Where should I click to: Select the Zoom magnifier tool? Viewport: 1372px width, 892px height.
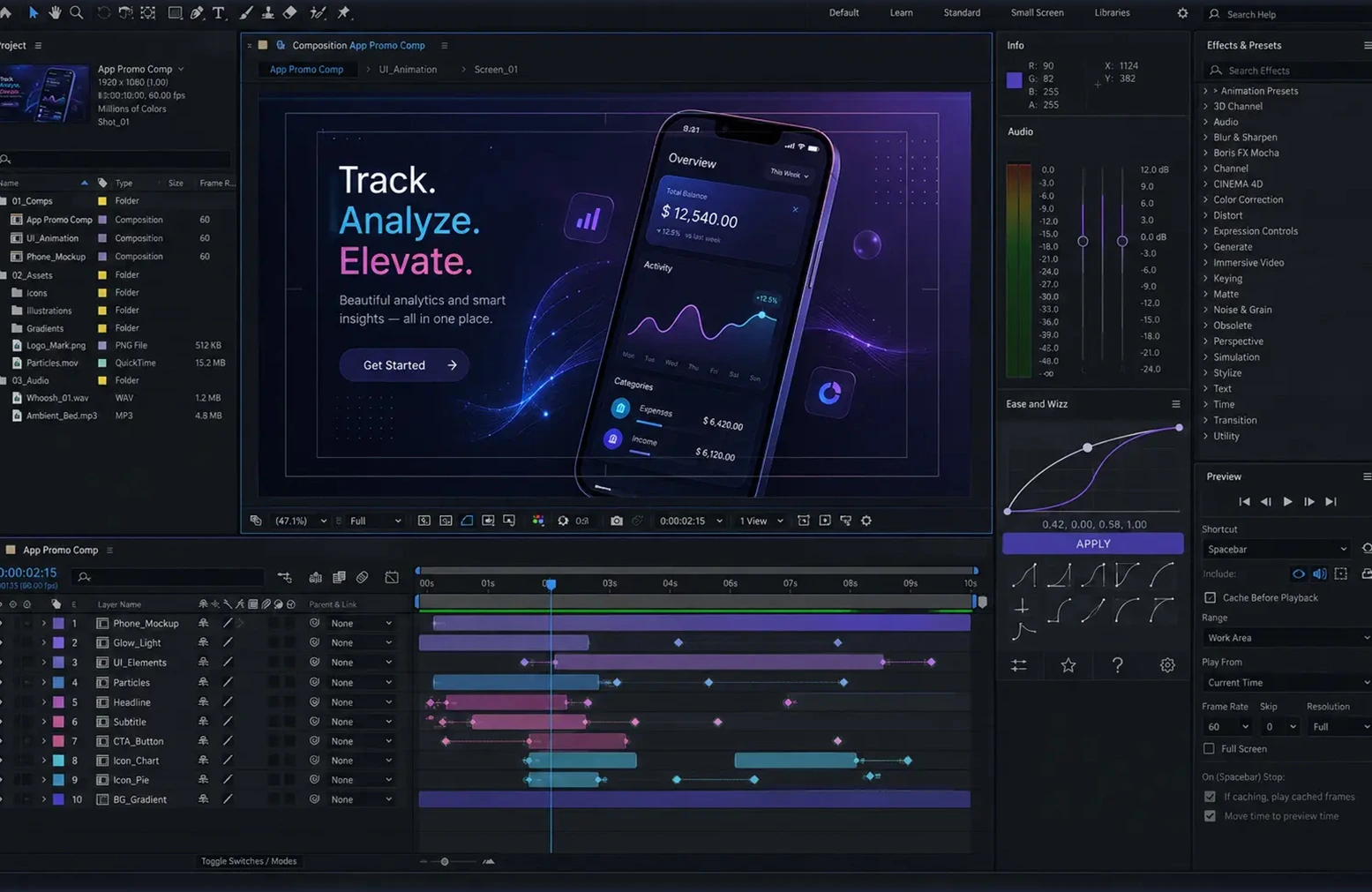click(77, 12)
